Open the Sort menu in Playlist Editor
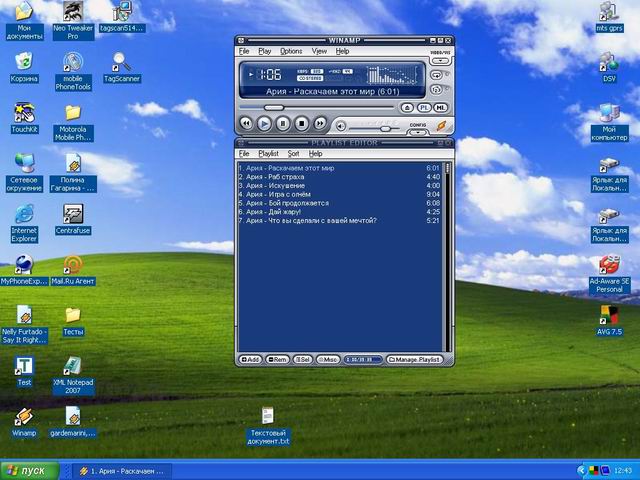Screen dimensions: 640x480 coord(293,154)
